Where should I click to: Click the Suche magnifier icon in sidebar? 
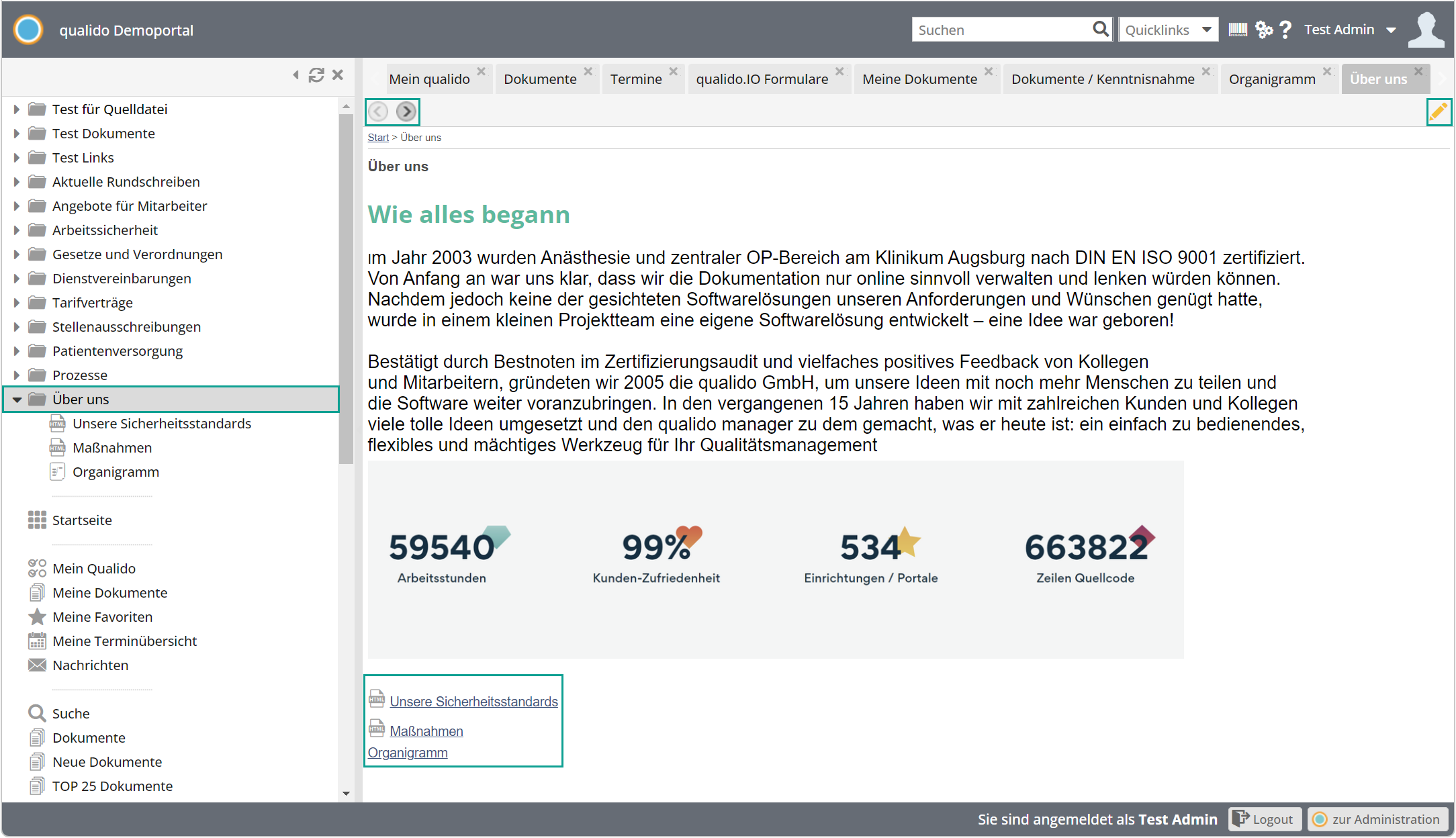37,714
